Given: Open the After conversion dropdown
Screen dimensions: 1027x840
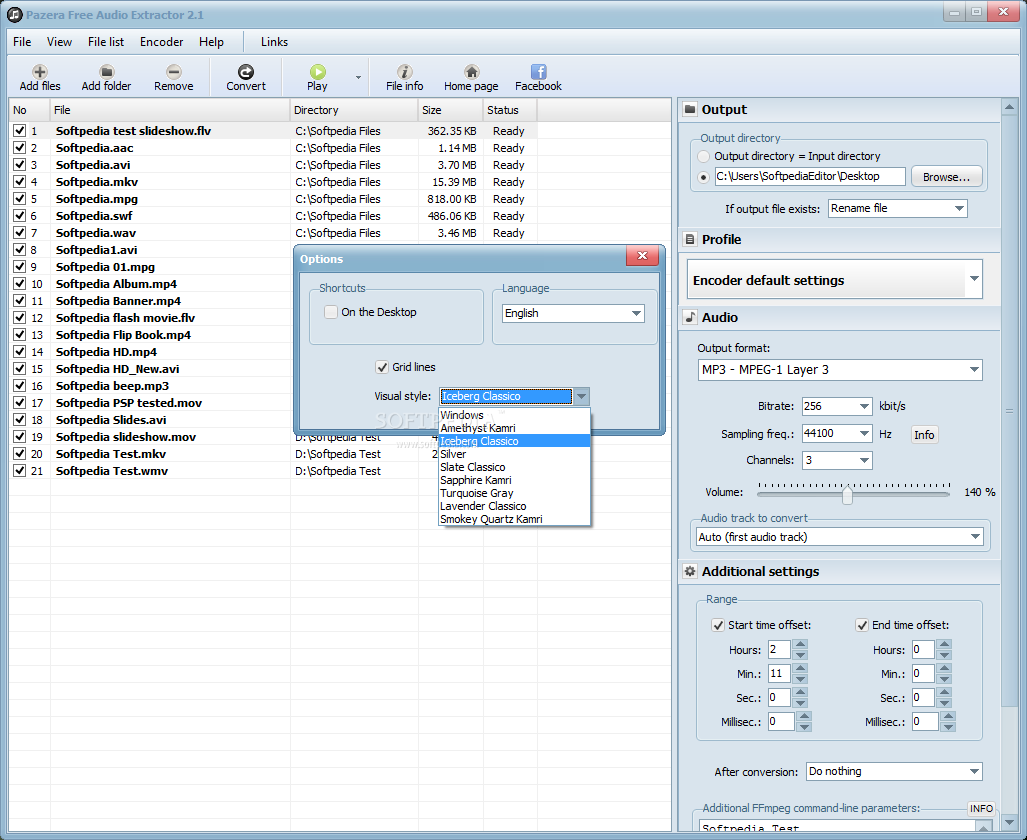Looking at the screenshot, I should [894, 771].
